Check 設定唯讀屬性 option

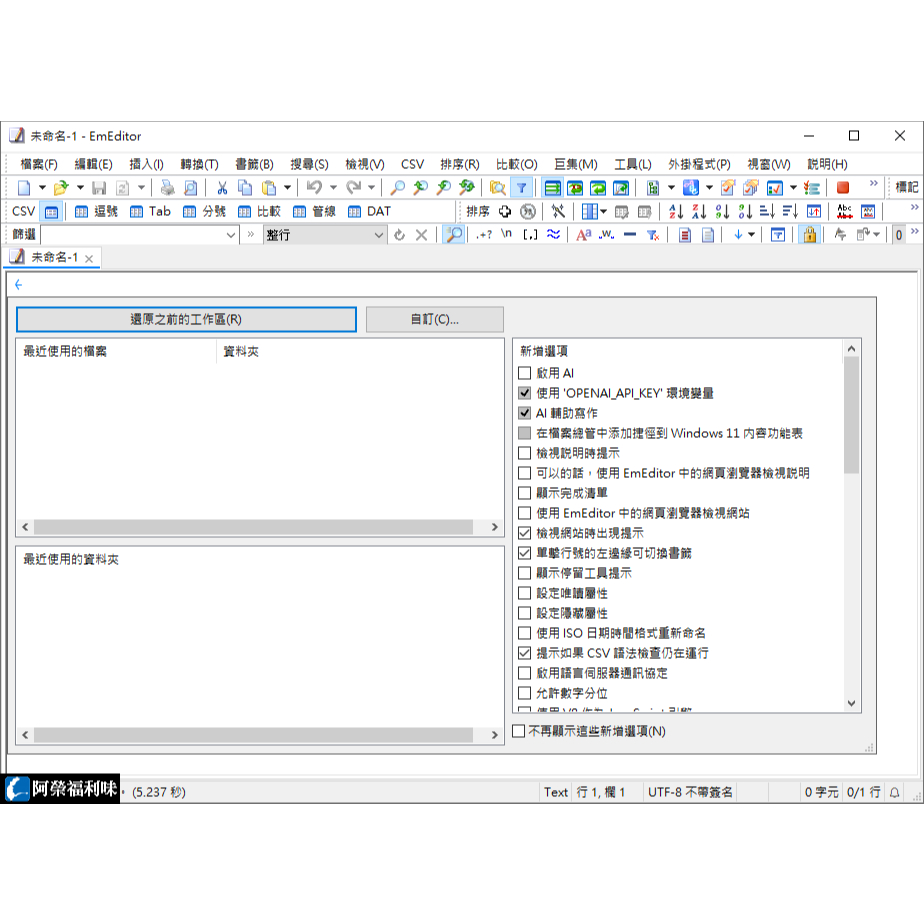click(524, 593)
